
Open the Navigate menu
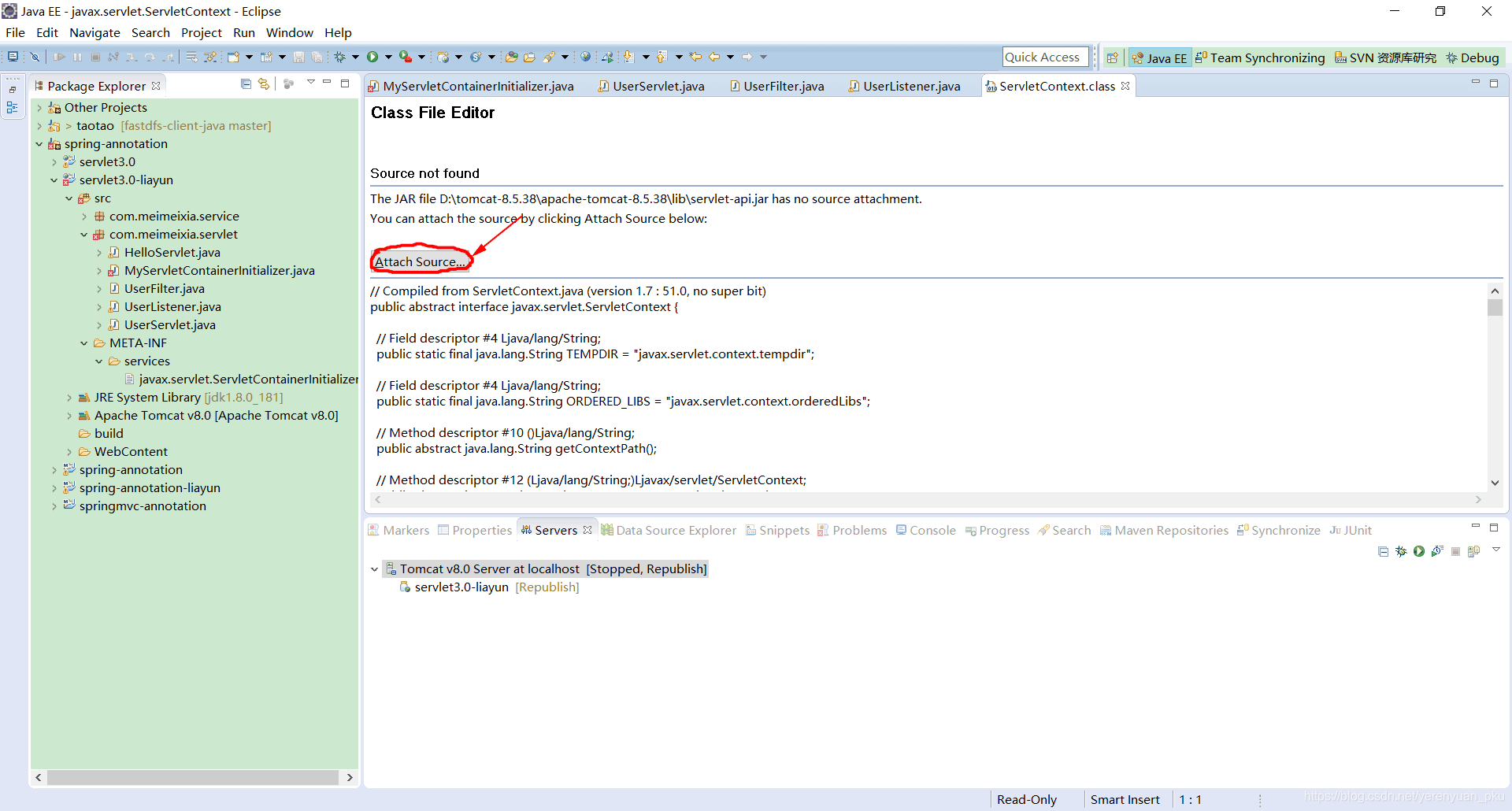click(94, 32)
